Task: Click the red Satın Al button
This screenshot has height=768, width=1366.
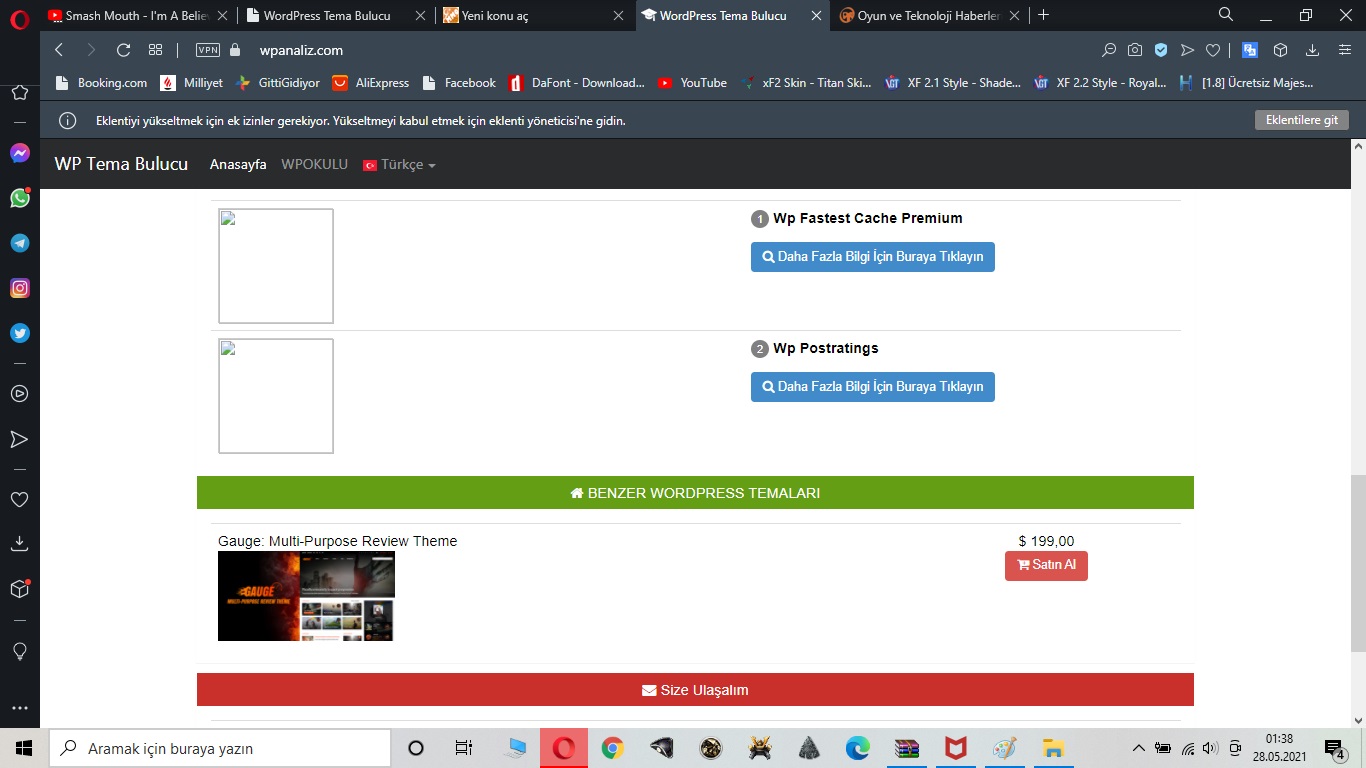Action: [1046, 565]
